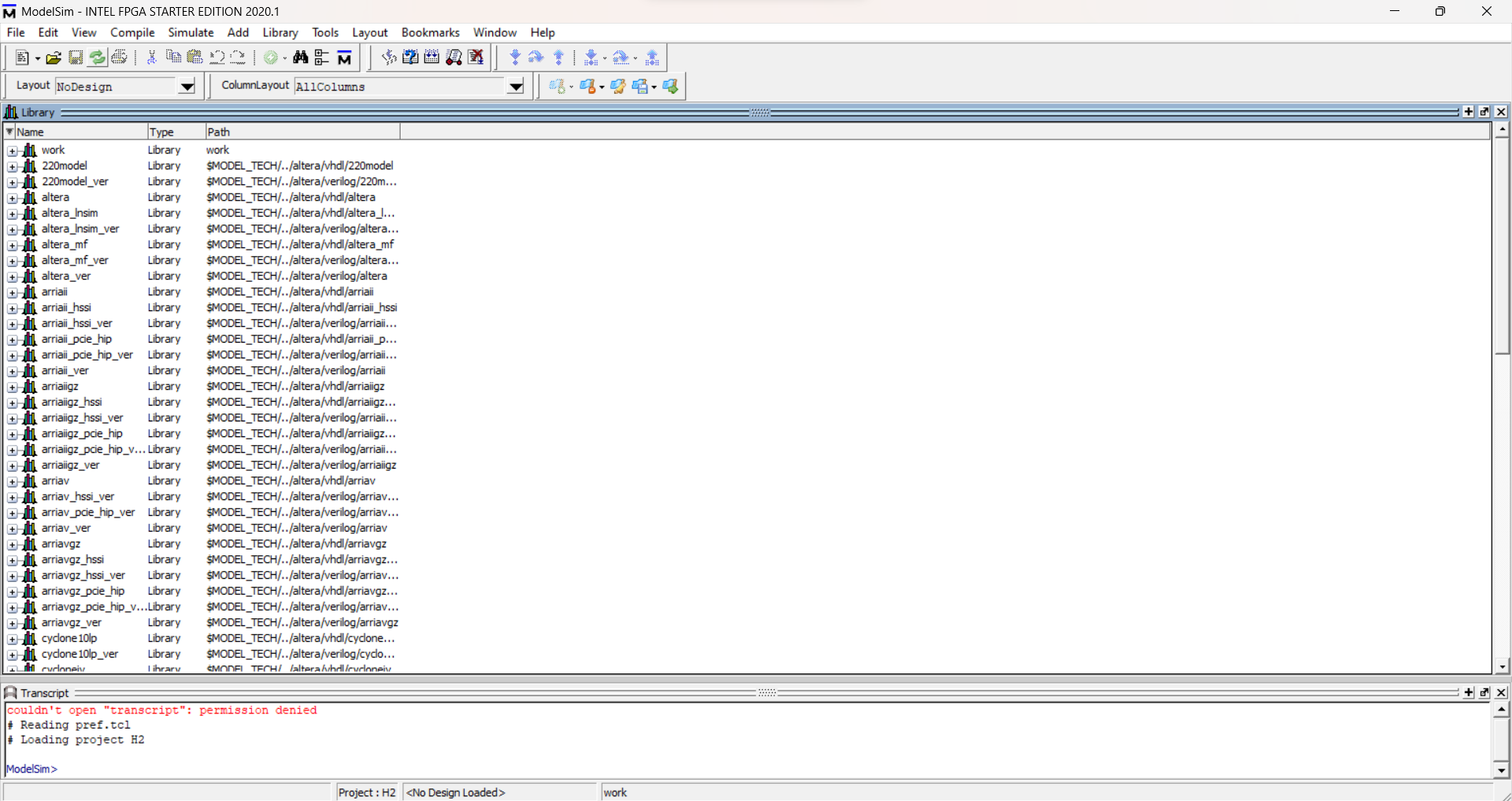Image resolution: width=1512 pixels, height=801 pixels.
Task: Open the Layout dropdown showing NoDesign
Action: pos(187,87)
